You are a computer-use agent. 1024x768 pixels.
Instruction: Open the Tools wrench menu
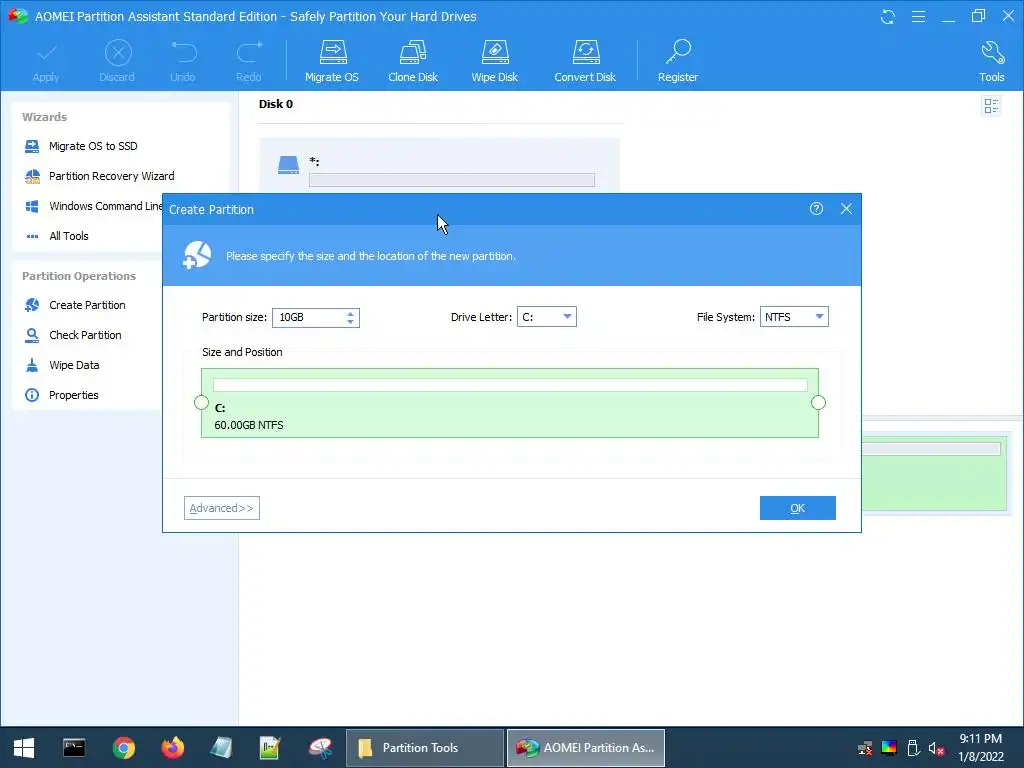click(x=992, y=61)
